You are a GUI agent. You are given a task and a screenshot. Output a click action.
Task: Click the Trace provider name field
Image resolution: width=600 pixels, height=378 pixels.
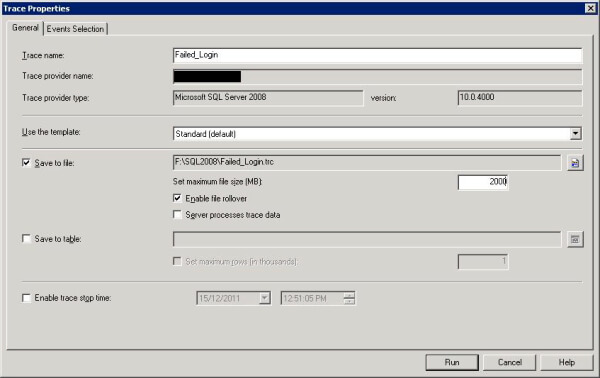(377, 77)
